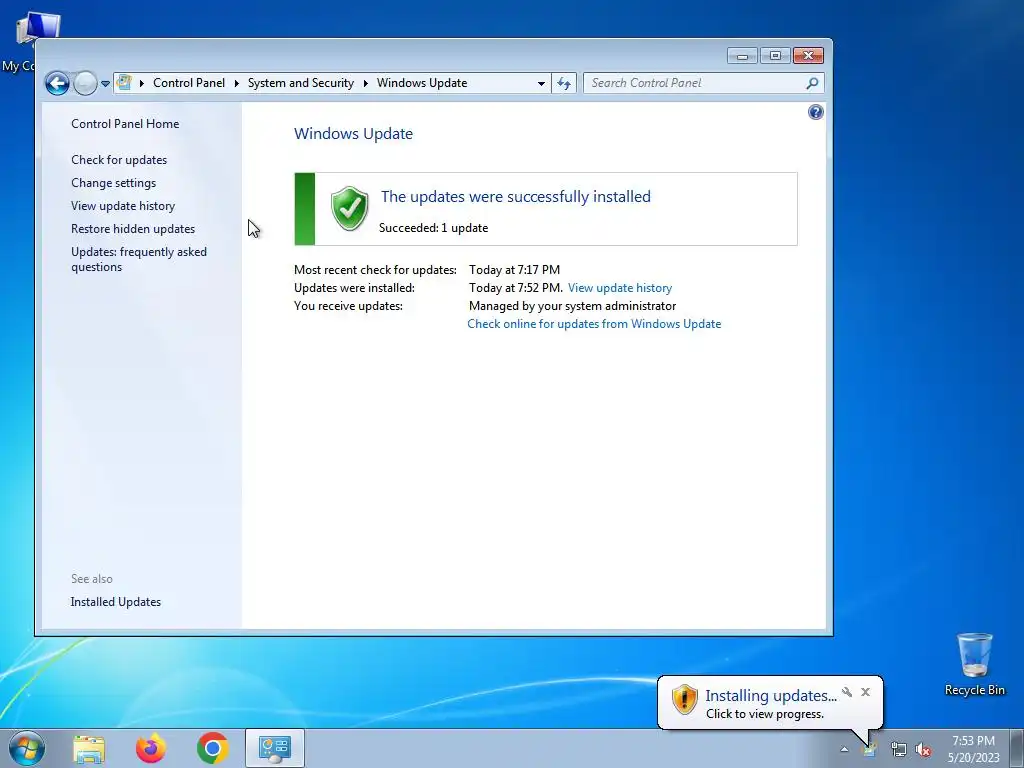Expand the root breadcrumb arrow before Control Panel
This screenshot has width=1024, height=768.
coord(142,84)
